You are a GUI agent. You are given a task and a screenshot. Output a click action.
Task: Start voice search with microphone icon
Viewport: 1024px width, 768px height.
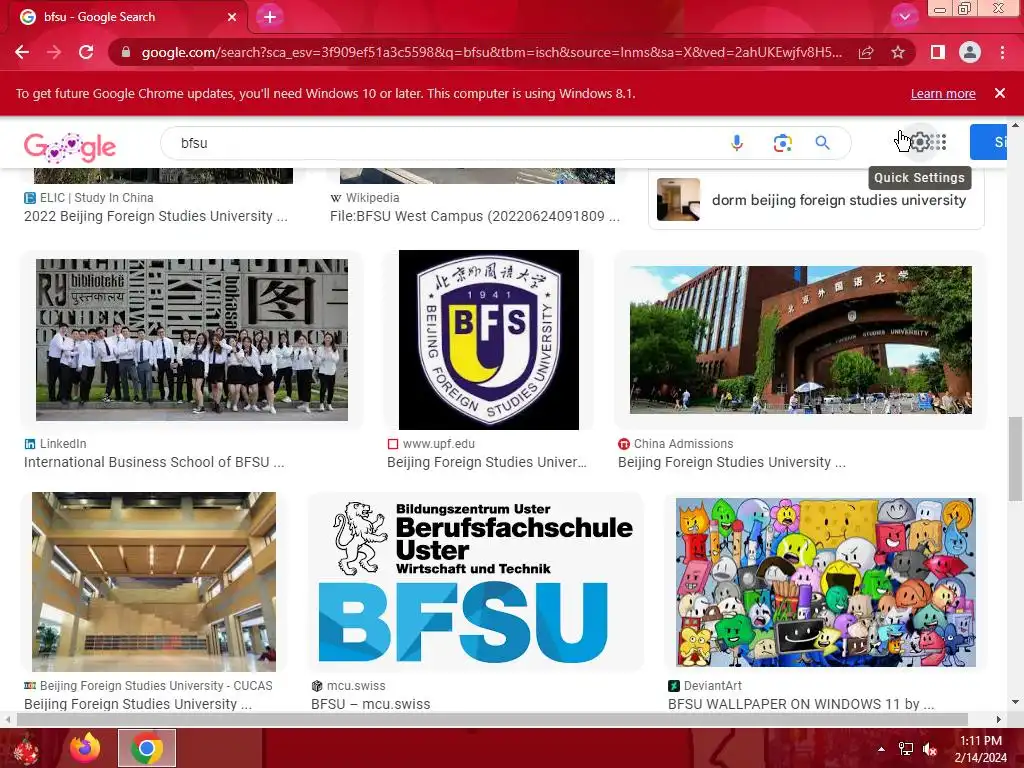(x=737, y=143)
